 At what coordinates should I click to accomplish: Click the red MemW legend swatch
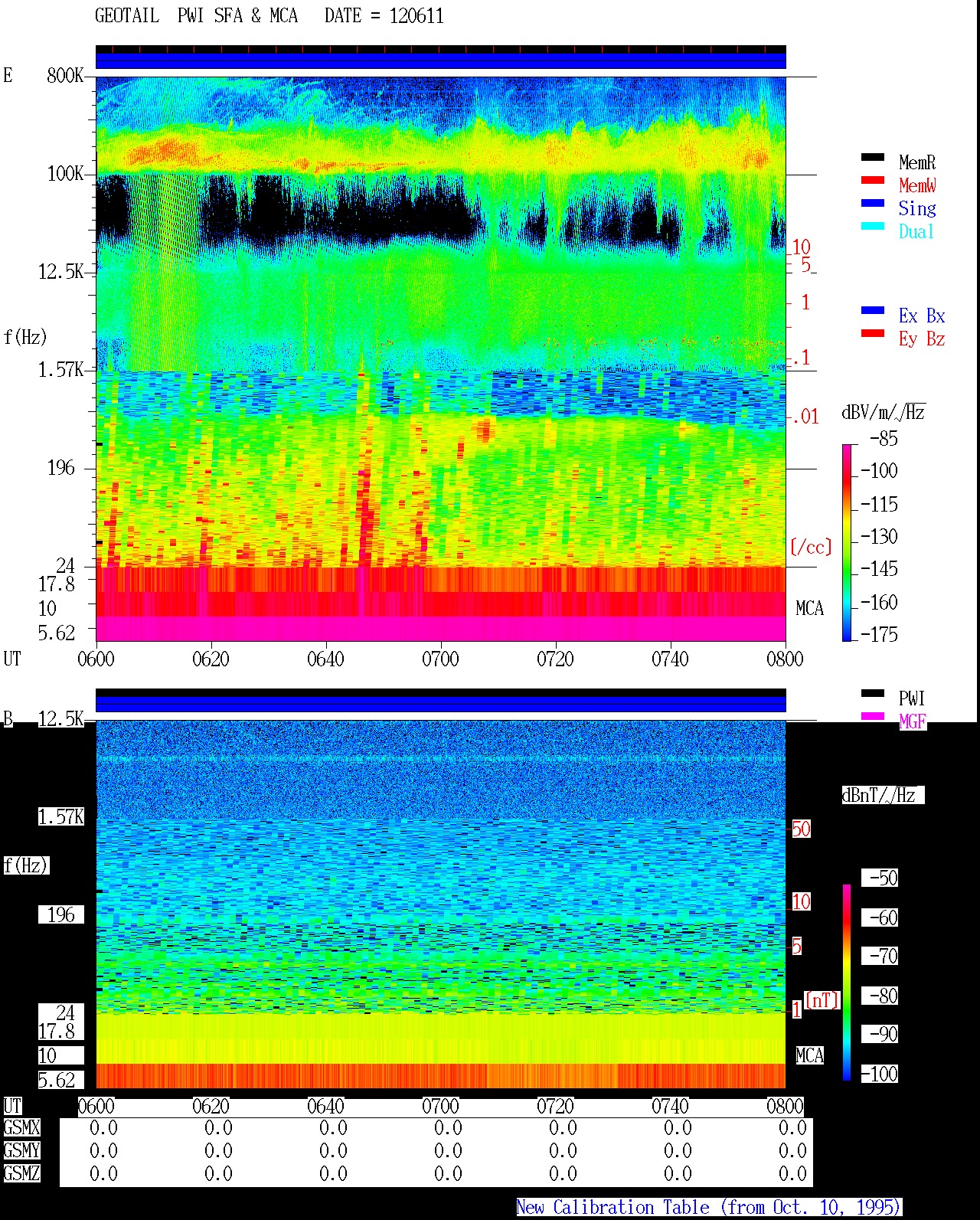[x=873, y=181]
